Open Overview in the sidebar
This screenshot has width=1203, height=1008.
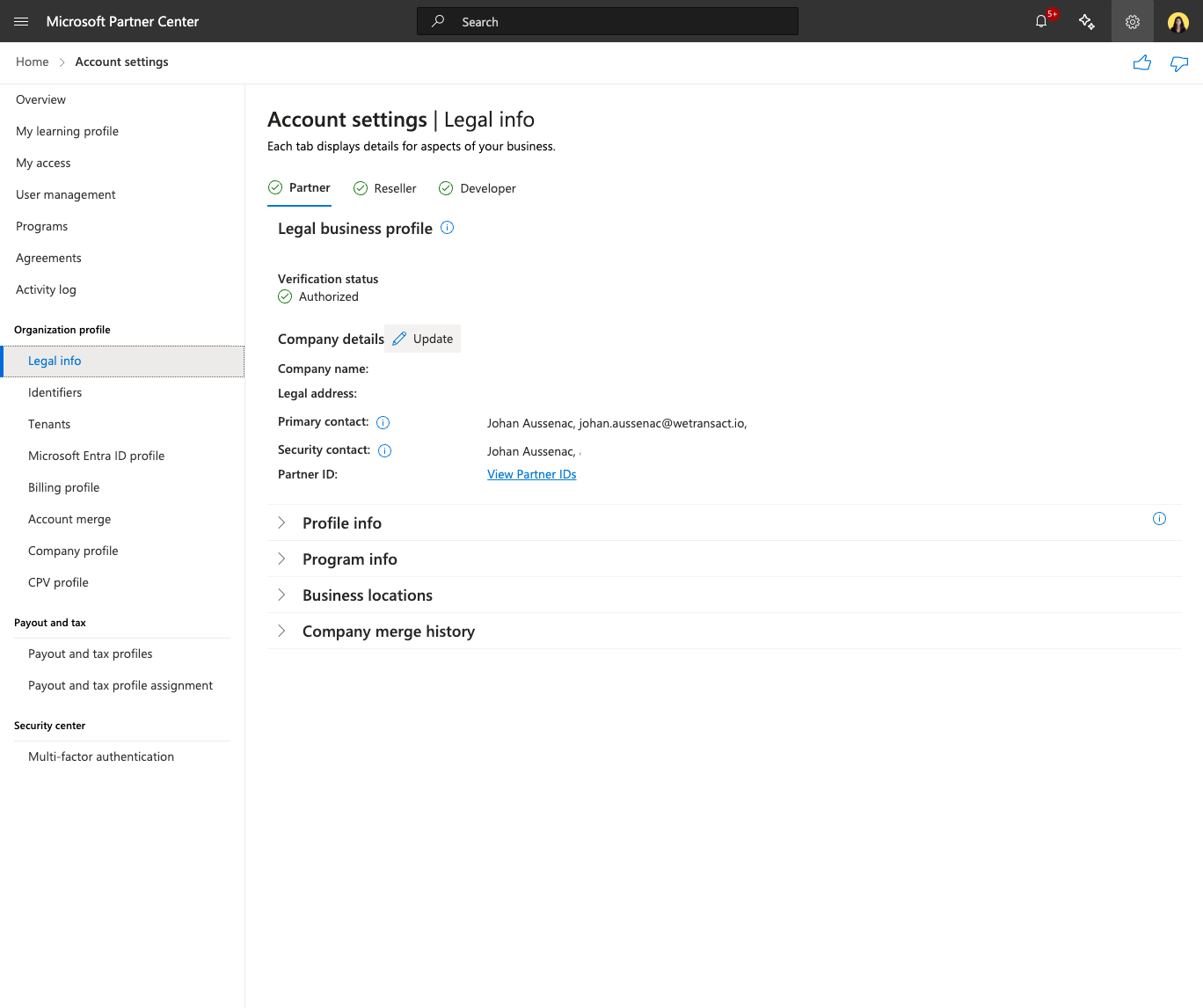click(40, 99)
